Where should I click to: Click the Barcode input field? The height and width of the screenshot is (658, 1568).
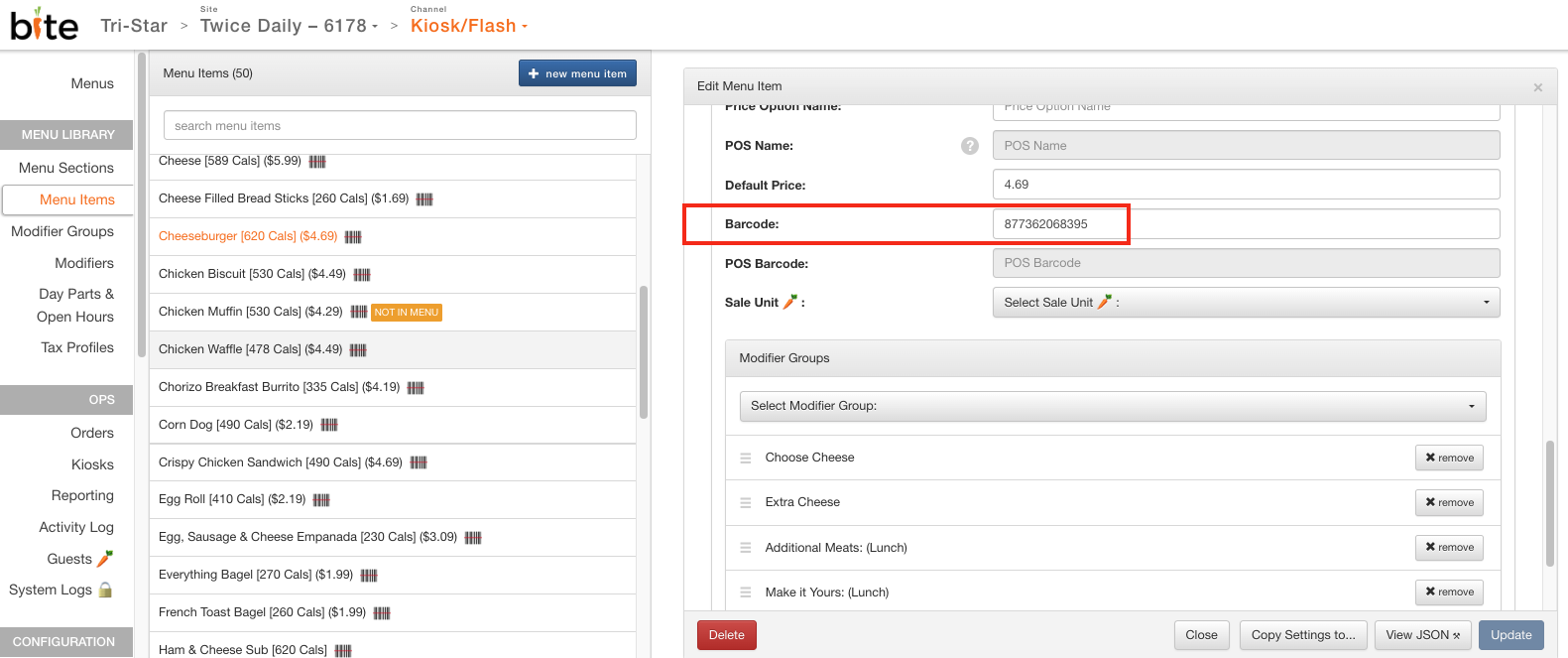tap(1245, 224)
